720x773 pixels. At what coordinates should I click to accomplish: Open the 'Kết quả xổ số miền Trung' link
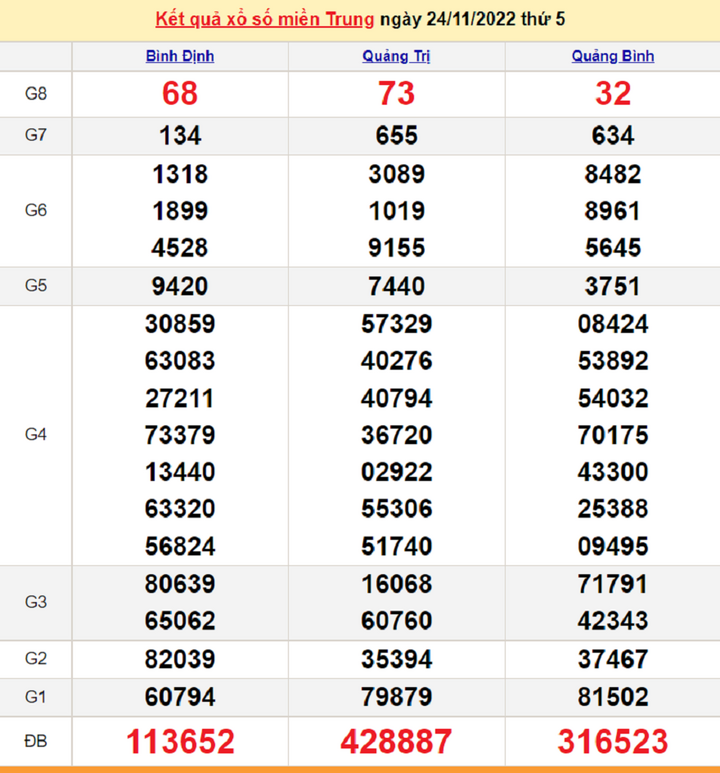pos(265,20)
